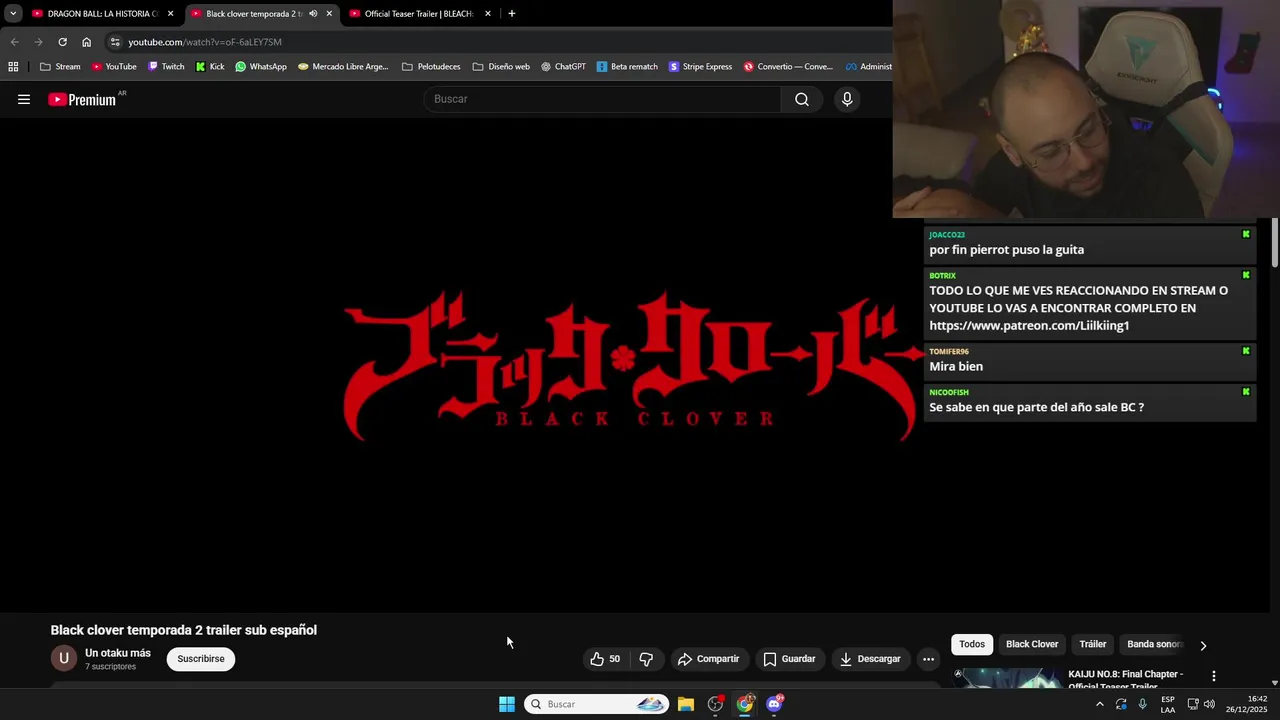
Task: Mute the Black Clover tab audio icon
Action: click(x=313, y=14)
